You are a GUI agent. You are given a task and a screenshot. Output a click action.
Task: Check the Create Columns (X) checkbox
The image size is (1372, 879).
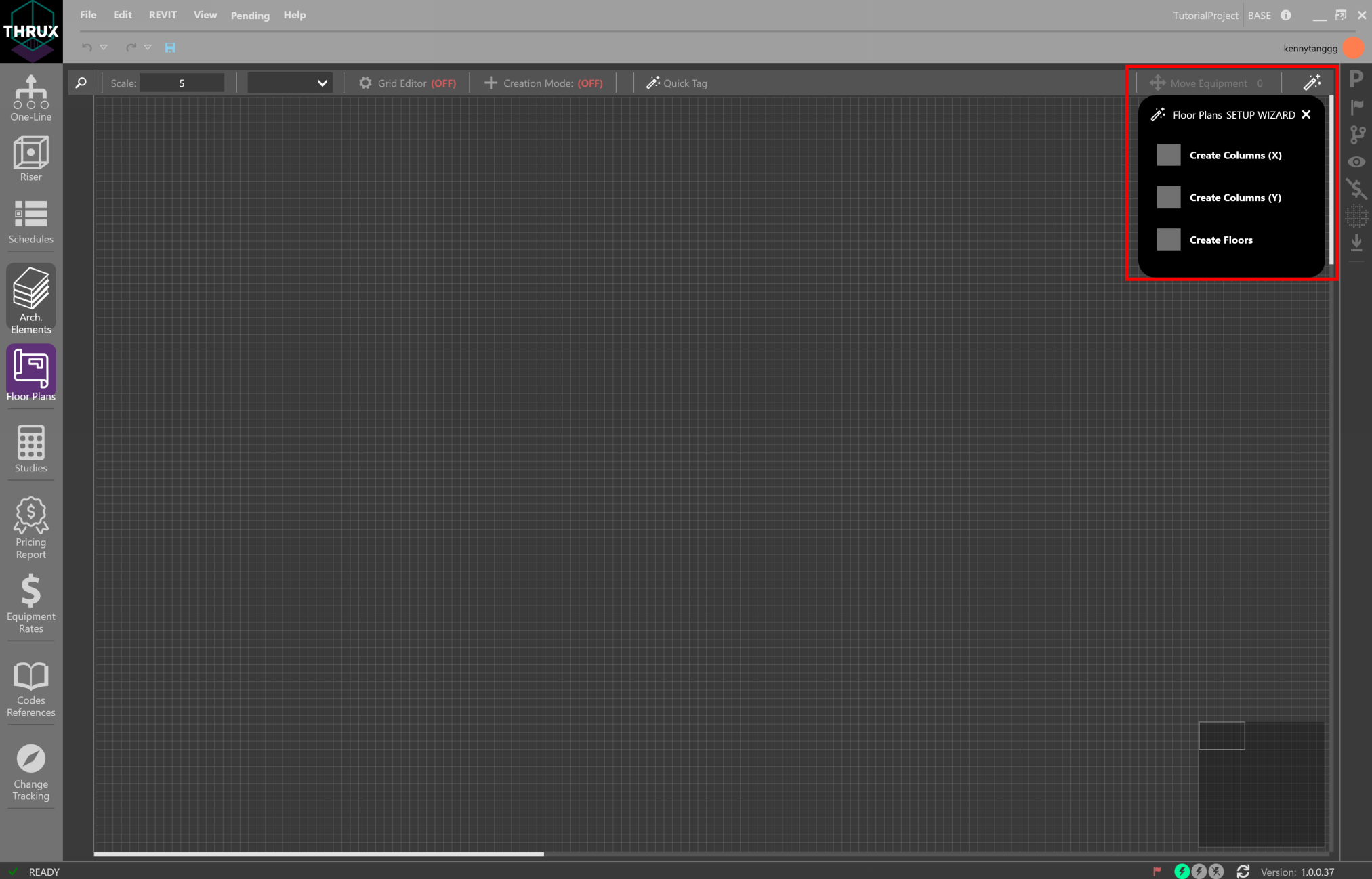pyautogui.click(x=1168, y=154)
